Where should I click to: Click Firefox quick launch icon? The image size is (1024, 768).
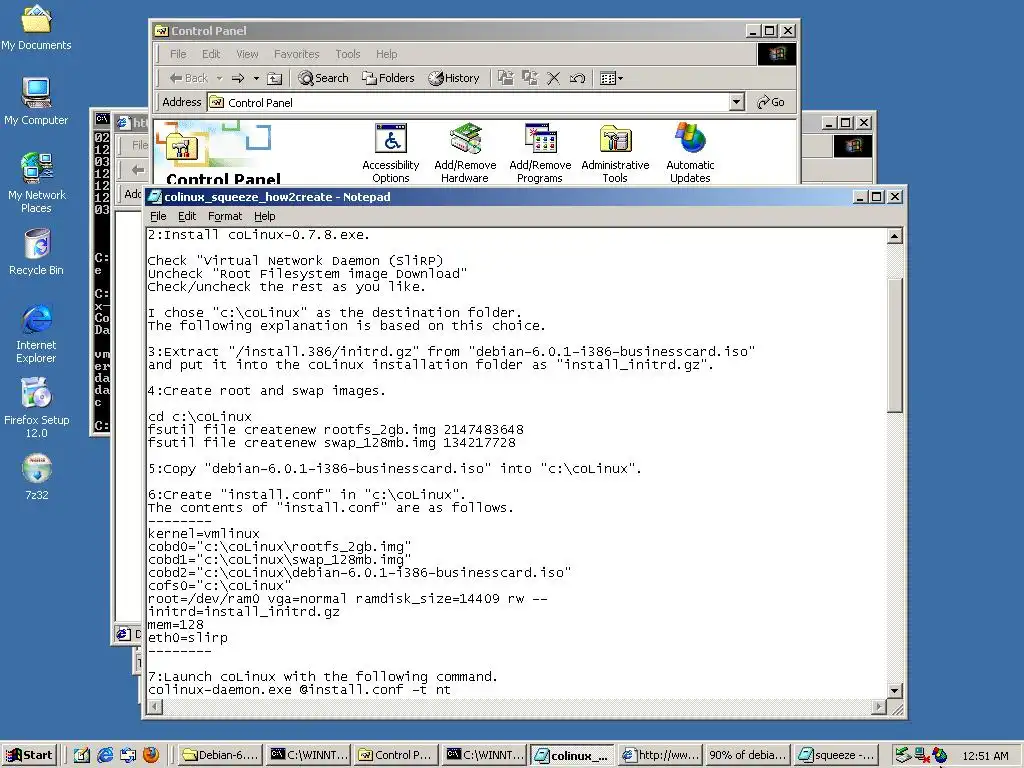[151, 755]
